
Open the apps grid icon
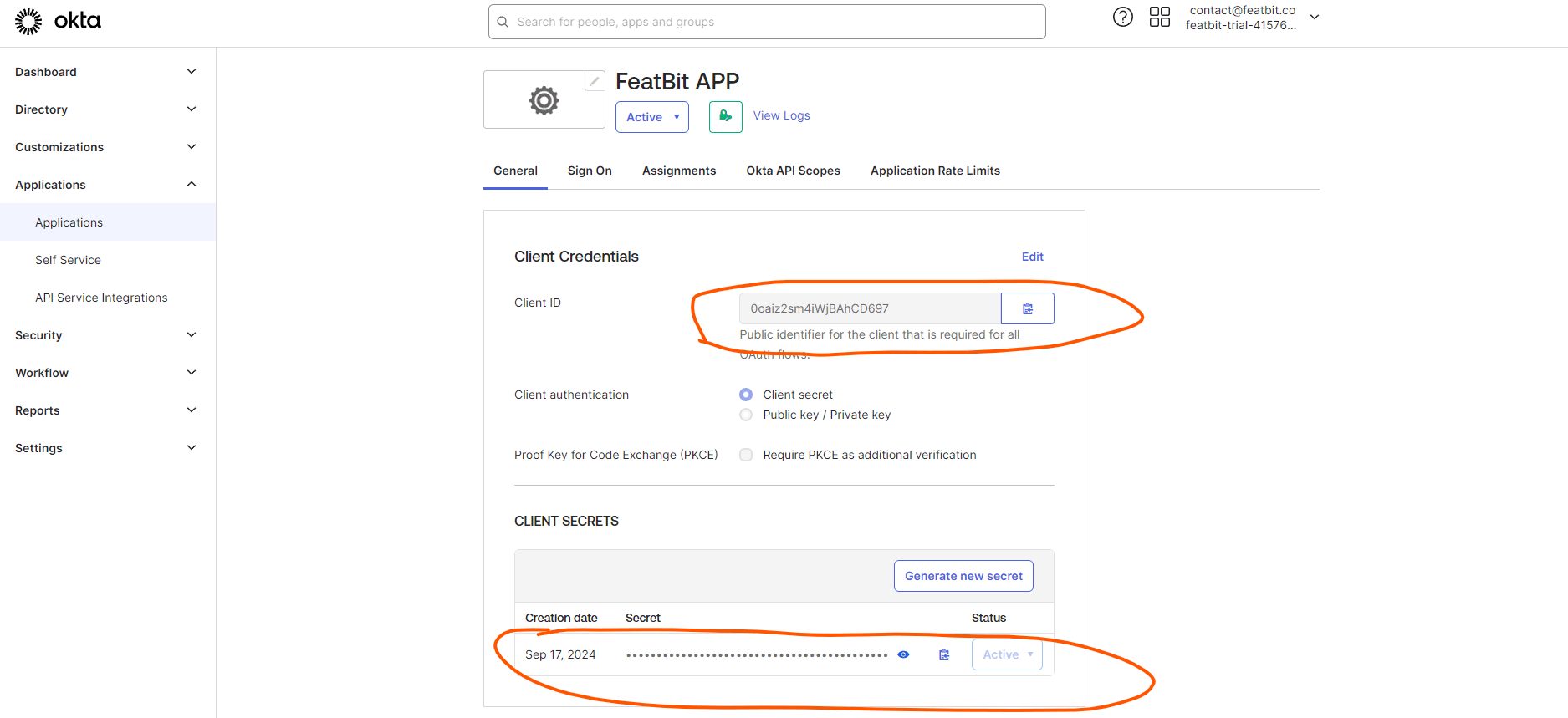(x=1159, y=17)
